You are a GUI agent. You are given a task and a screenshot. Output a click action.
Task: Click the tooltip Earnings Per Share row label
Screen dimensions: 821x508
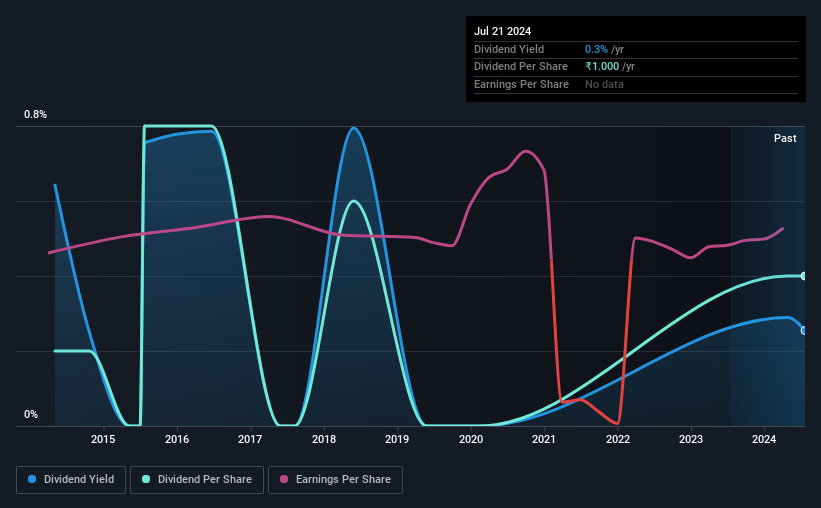click(x=522, y=84)
